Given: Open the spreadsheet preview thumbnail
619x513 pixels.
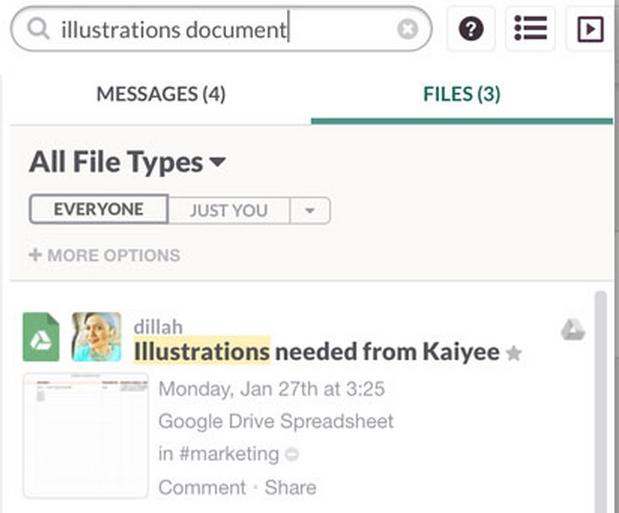Looking at the screenshot, I should [86, 435].
